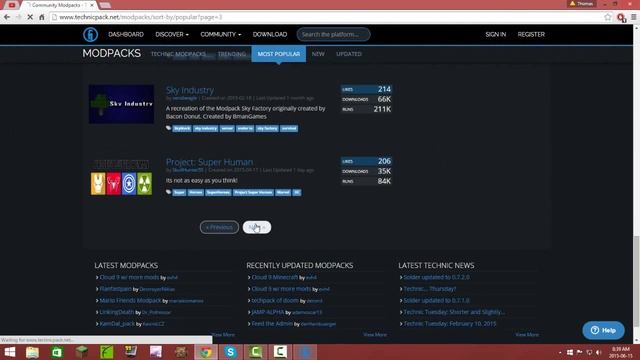640x360 pixels.
Task: Click the sky factory tag on Sky Industry
Action: [x=267, y=128]
